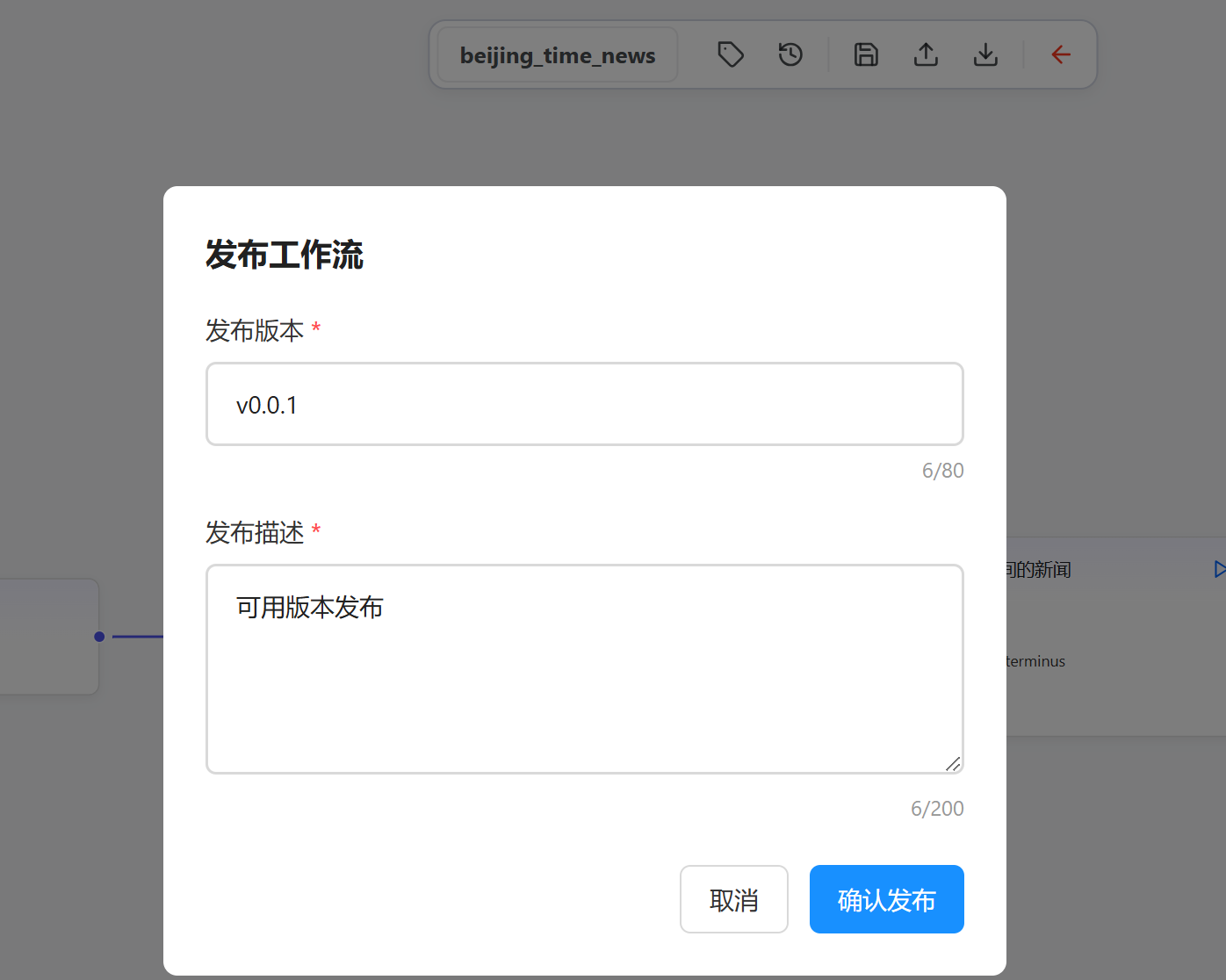Click the terminus text on the node
Screen dimensions: 1226x980
point(1035,661)
